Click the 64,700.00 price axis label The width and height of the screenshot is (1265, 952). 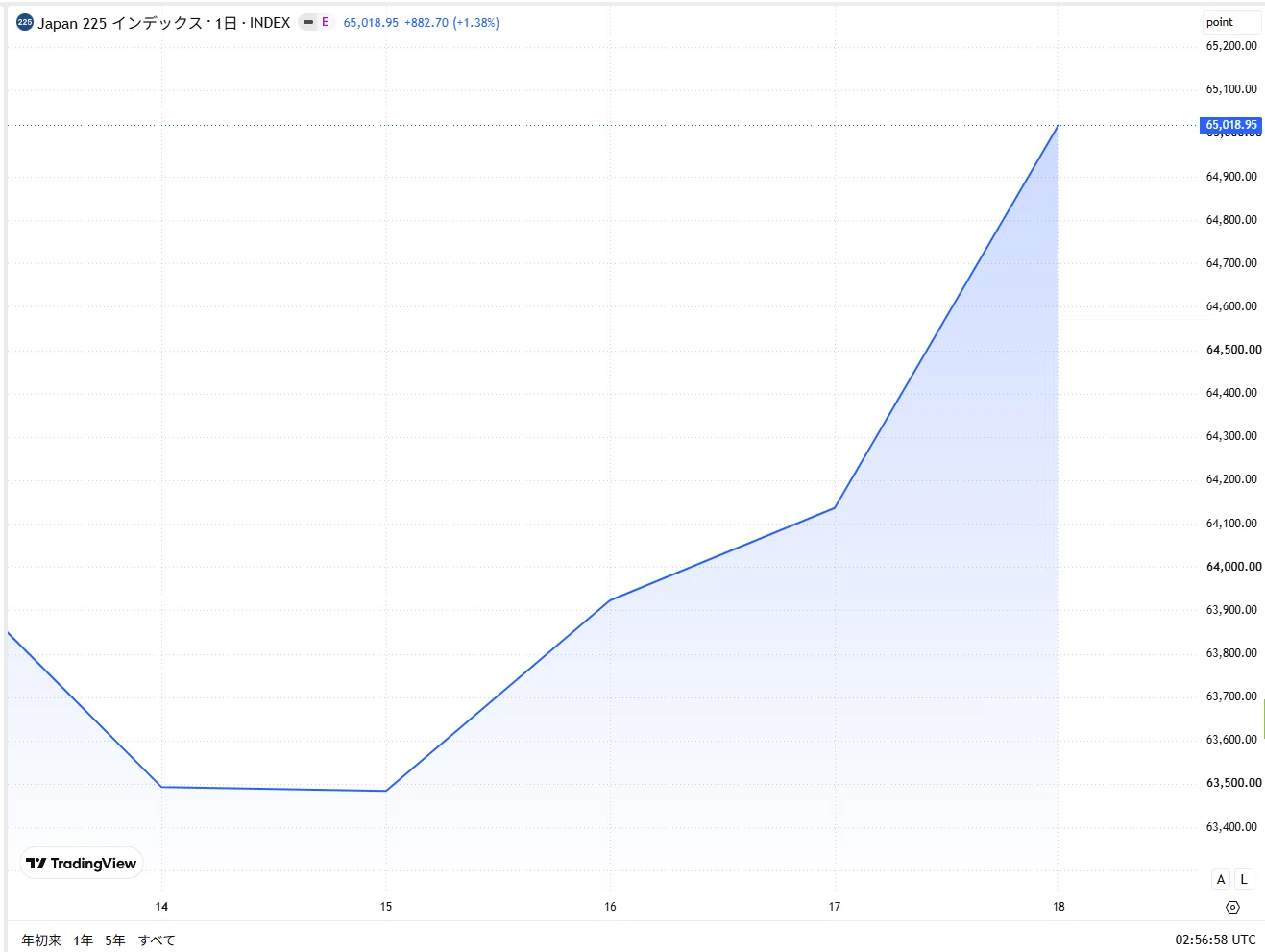point(1231,263)
